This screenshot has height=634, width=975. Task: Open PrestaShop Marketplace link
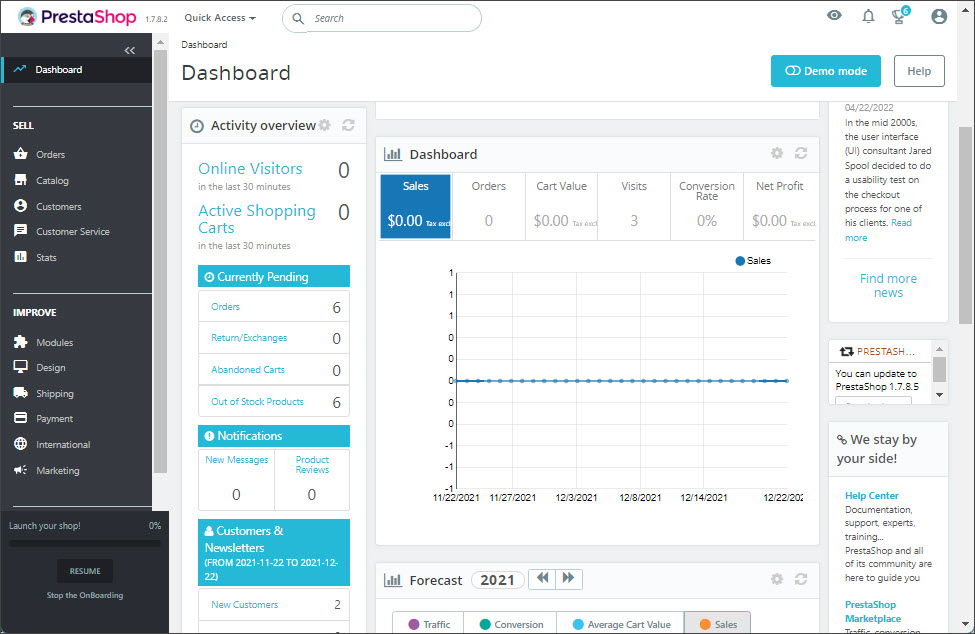click(x=872, y=612)
